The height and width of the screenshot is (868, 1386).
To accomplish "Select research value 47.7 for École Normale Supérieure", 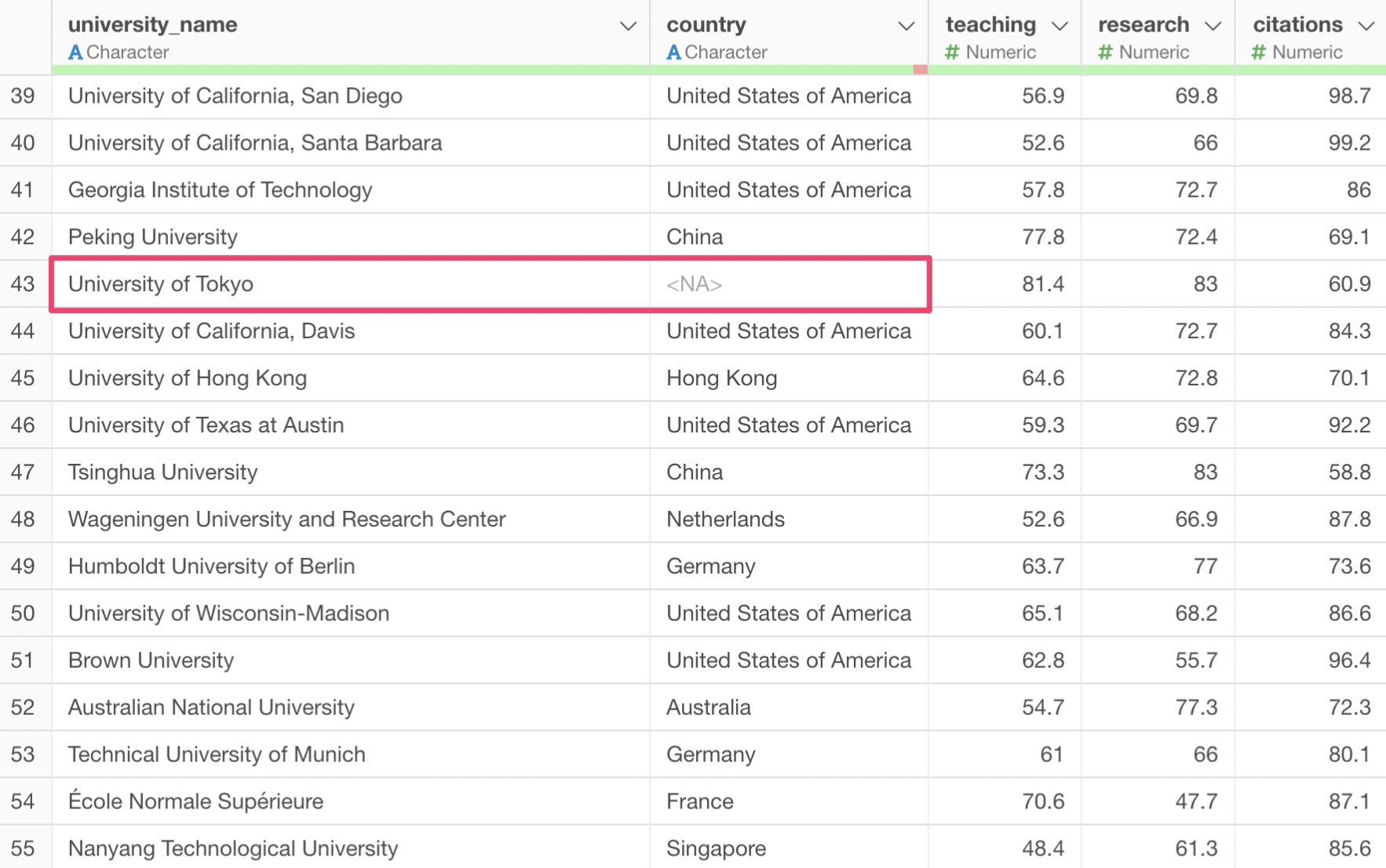I will coord(1158,801).
